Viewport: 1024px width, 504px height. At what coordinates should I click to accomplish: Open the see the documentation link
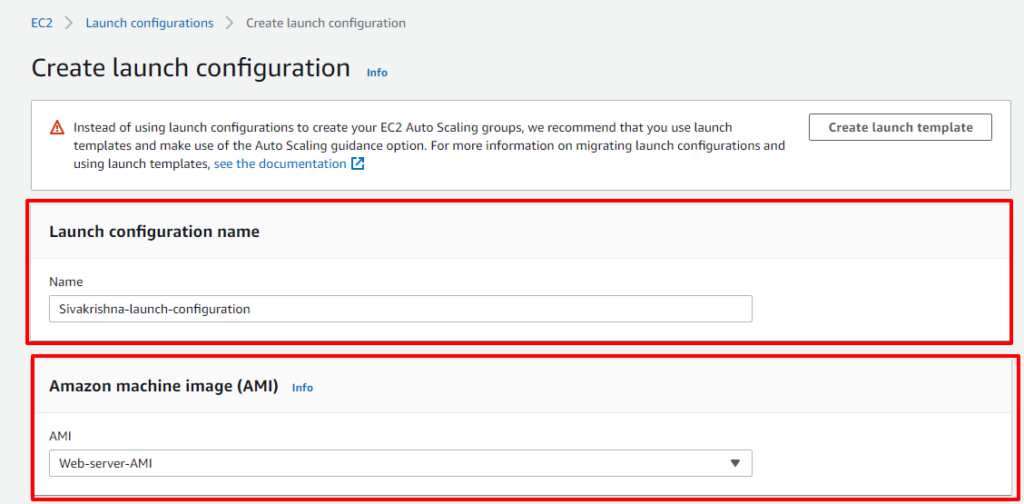(280, 164)
